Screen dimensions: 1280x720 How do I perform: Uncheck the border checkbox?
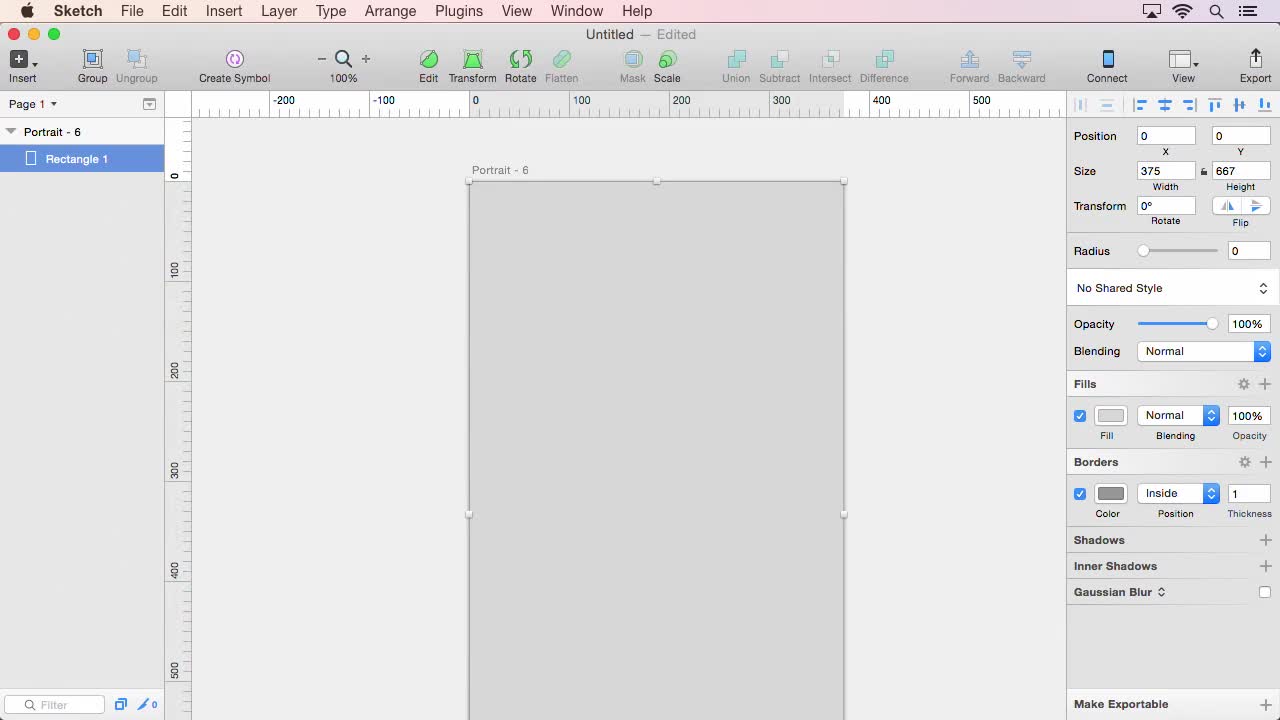[x=1080, y=493]
